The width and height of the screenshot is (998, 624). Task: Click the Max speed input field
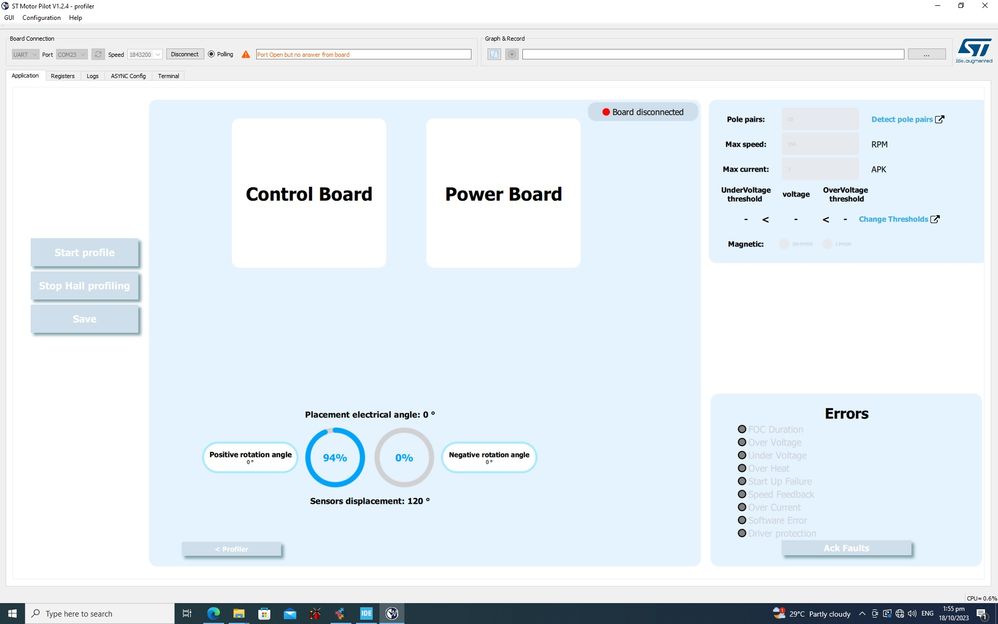click(x=820, y=145)
